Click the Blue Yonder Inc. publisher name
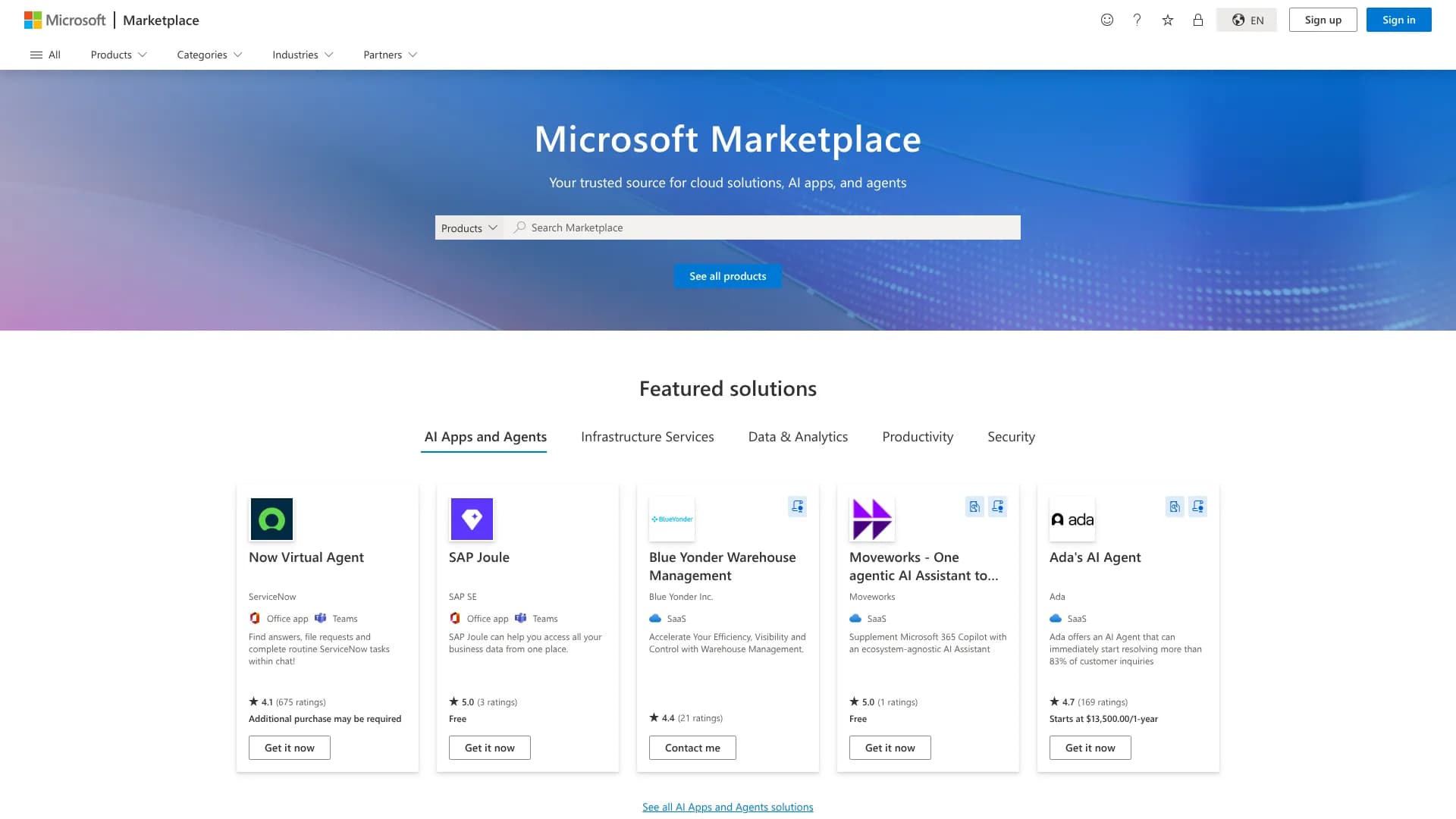The image size is (1456, 819). 681,597
